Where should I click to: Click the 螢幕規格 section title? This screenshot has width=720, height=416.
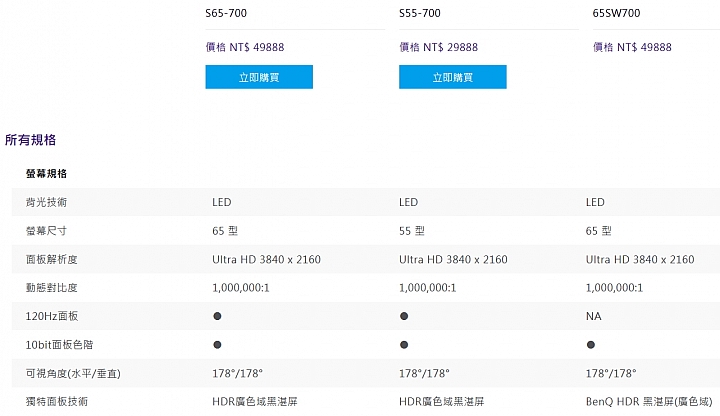46,174
